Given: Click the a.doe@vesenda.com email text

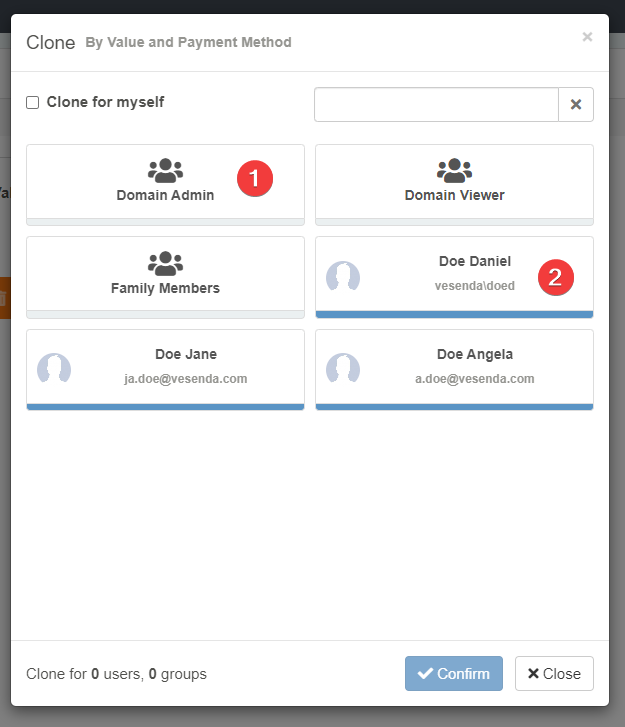Looking at the screenshot, I should 475,379.
